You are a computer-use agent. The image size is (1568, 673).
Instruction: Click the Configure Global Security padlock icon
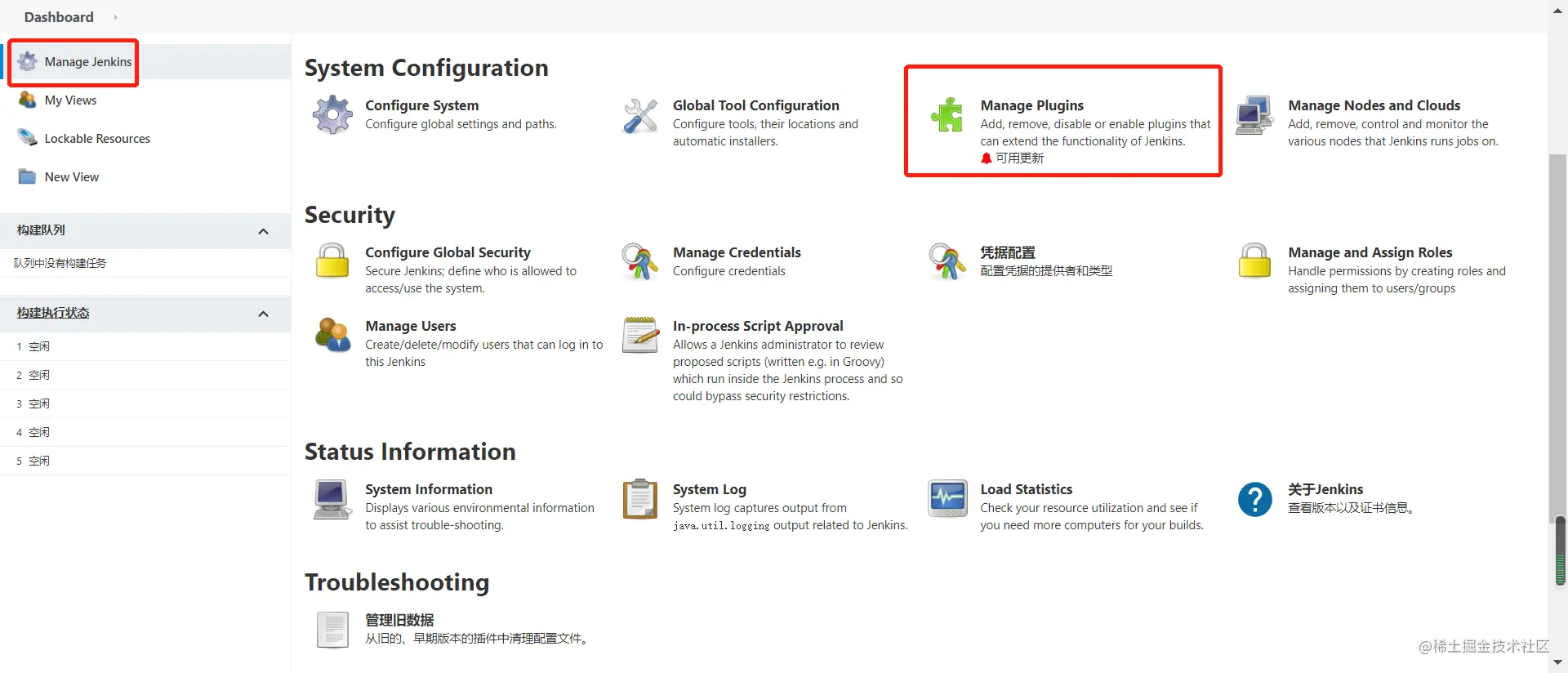(x=332, y=261)
